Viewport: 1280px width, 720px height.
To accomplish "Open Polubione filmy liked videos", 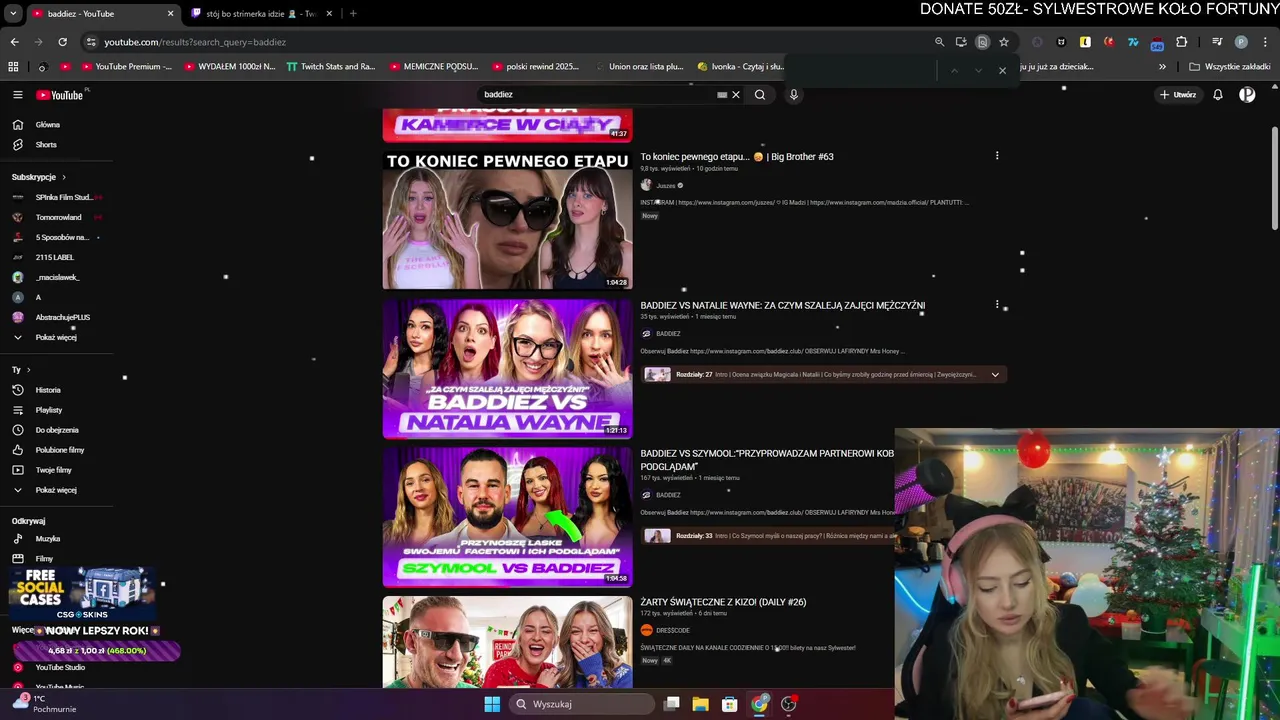I will click(60, 450).
